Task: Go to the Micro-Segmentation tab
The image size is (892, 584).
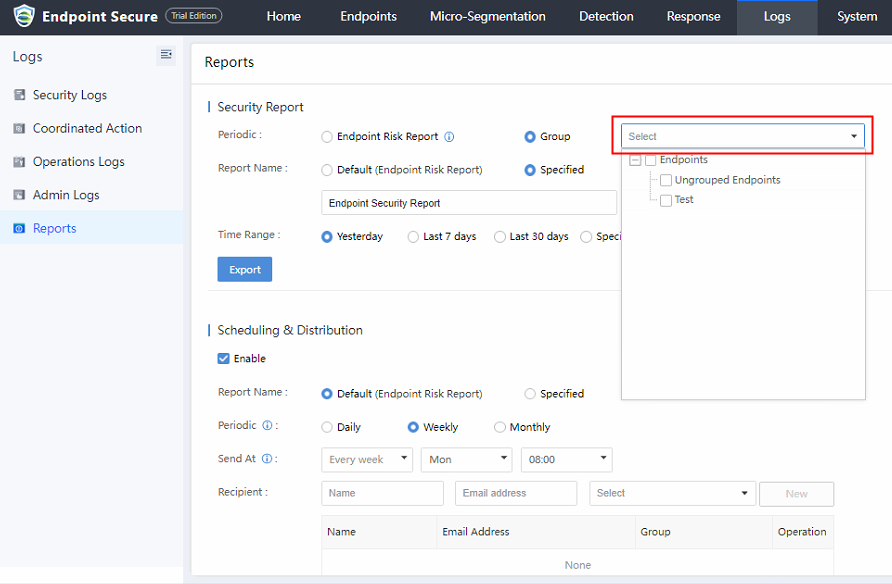Action: click(487, 17)
